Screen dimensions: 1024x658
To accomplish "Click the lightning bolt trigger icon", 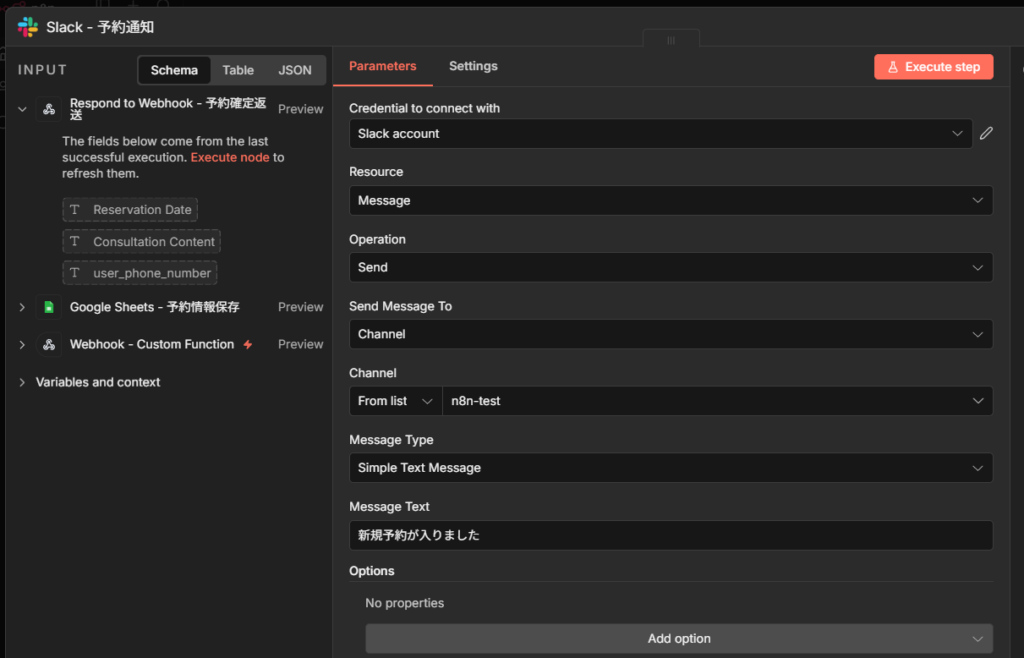I will [x=248, y=345].
